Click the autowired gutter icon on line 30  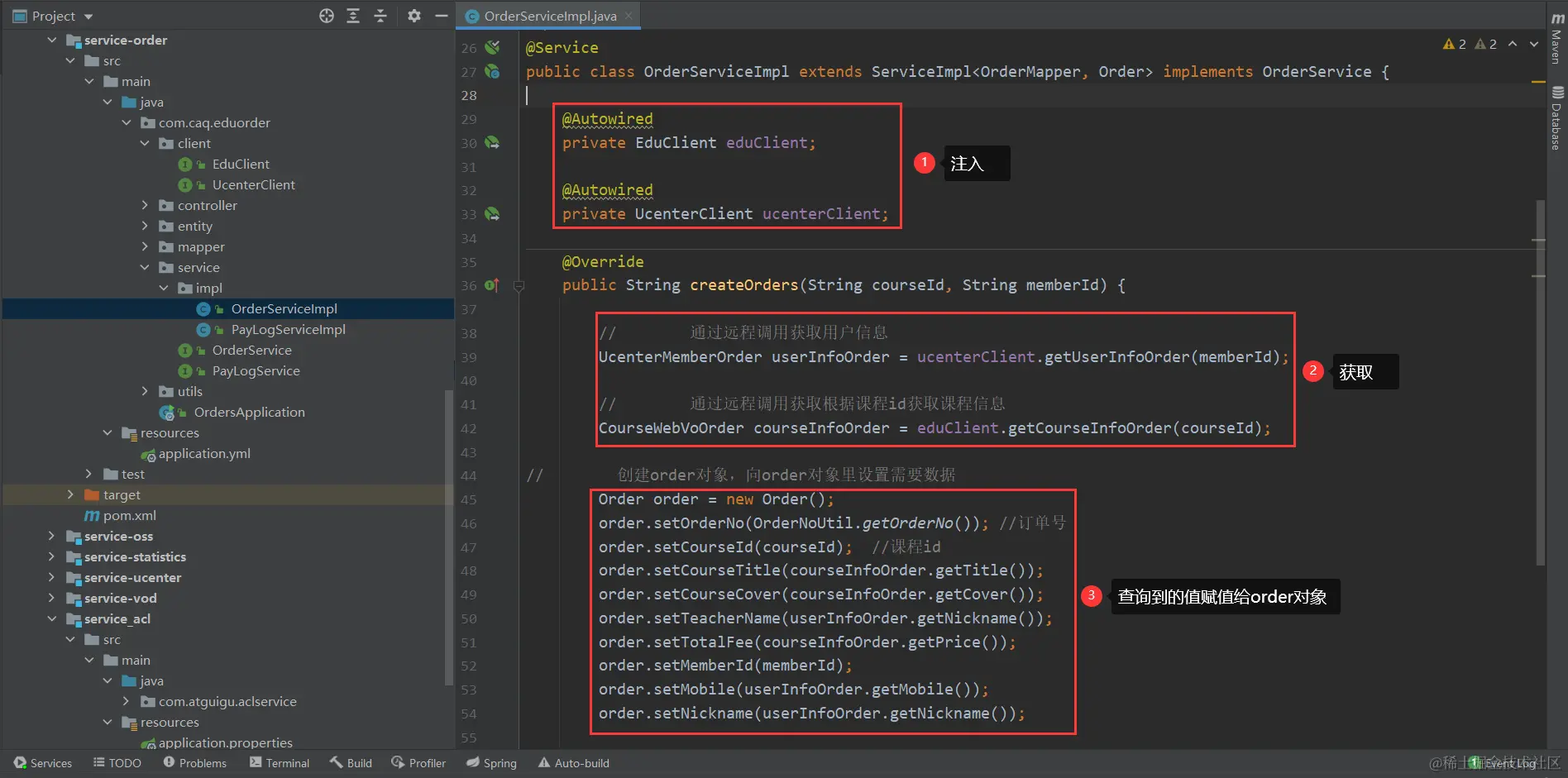pyautogui.click(x=492, y=142)
